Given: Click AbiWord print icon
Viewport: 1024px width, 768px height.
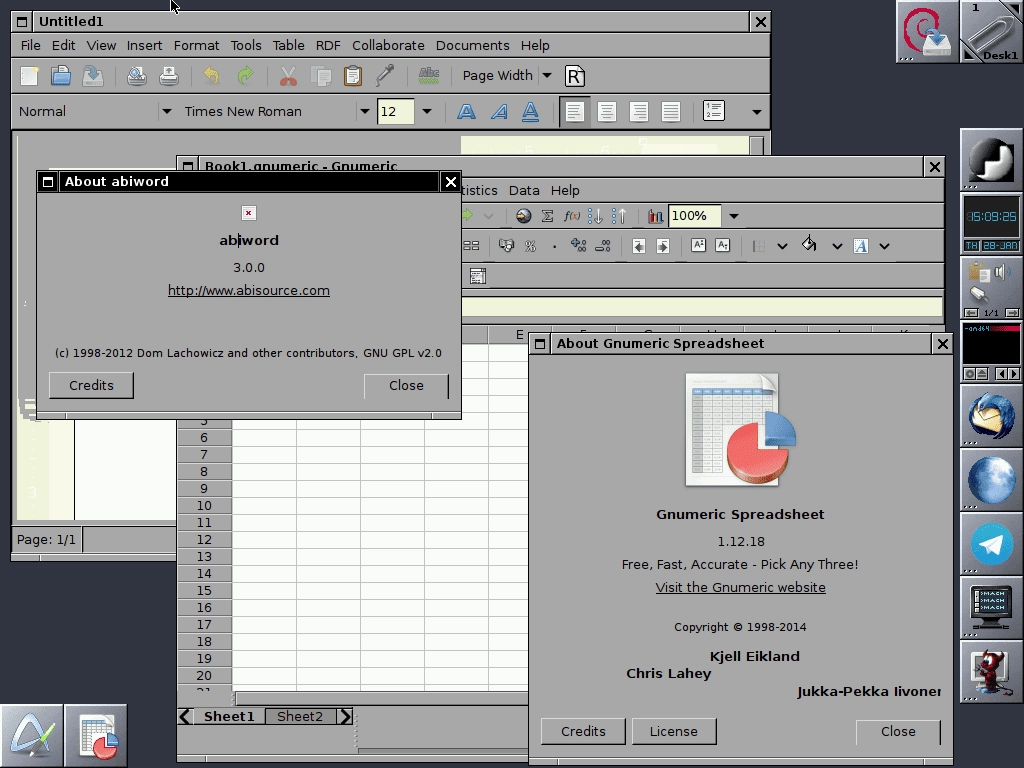Looking at the screenshot, I should [168, 76].
